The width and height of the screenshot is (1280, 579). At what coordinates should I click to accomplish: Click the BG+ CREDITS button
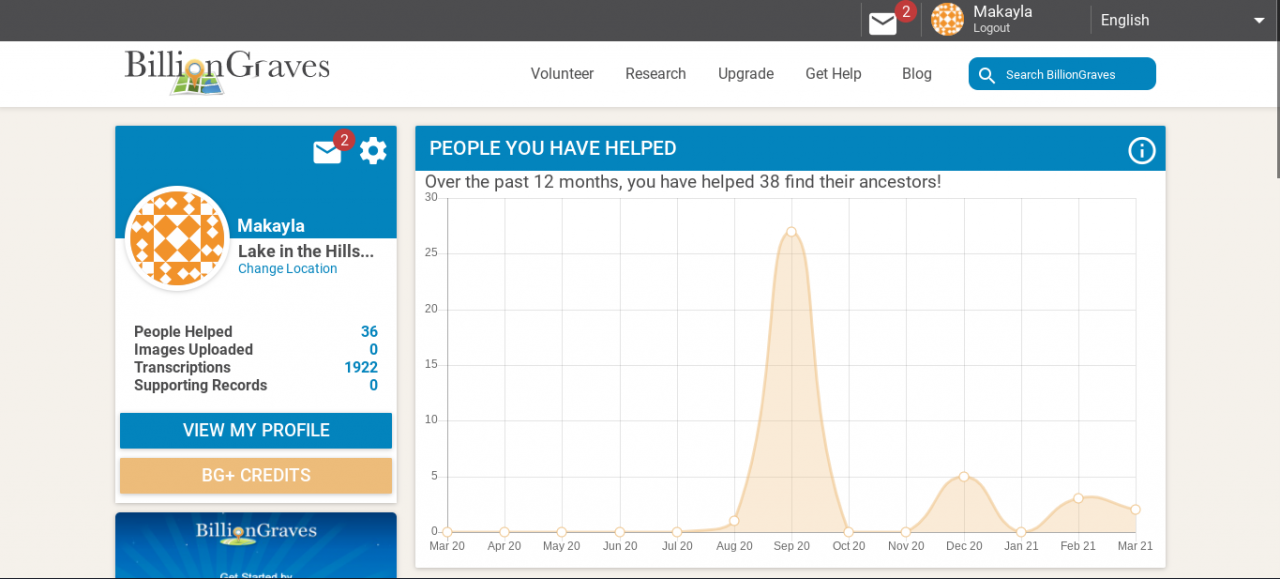[256, 476]
